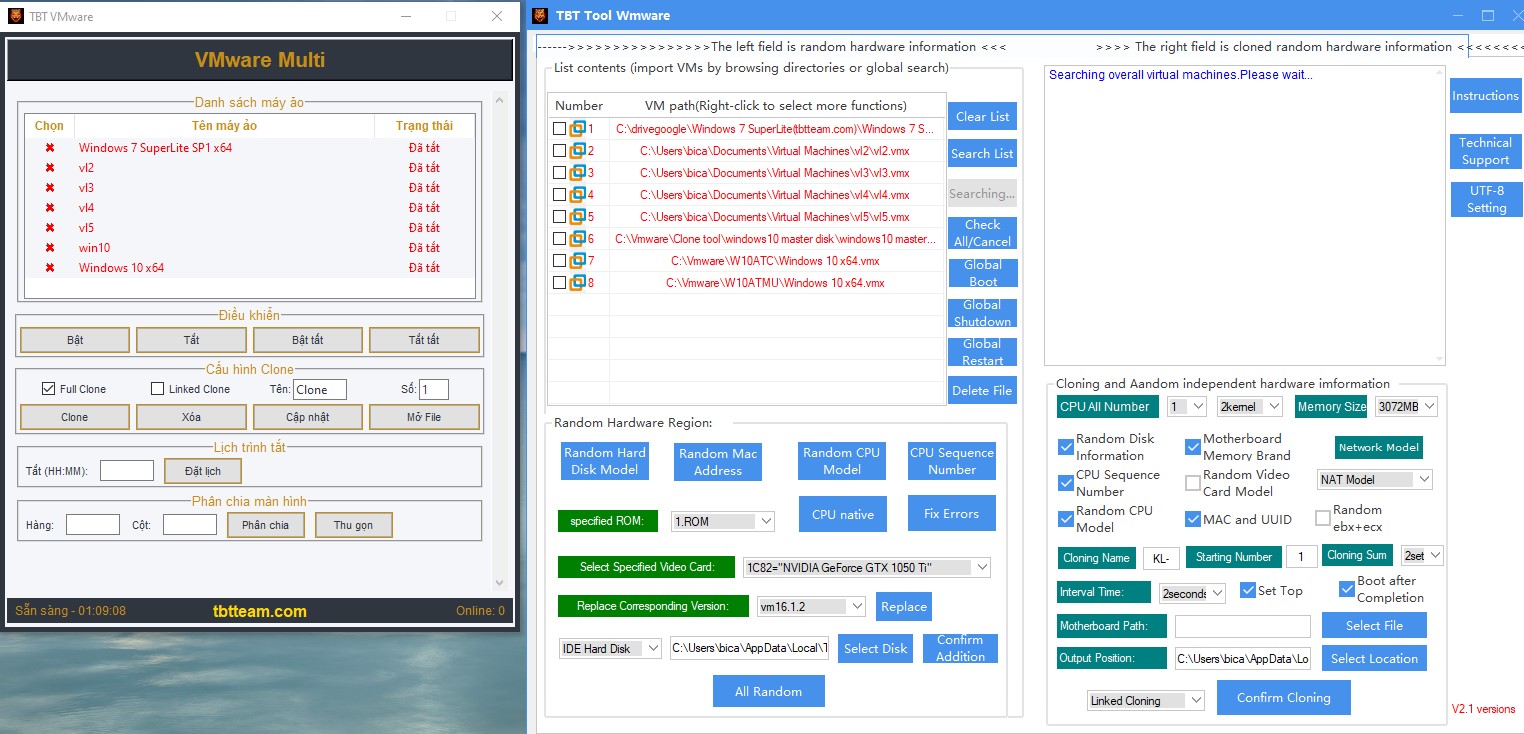Open the Memory Size 3072MB dropdown
1524x734 pixels.
tap(1406, 406)
